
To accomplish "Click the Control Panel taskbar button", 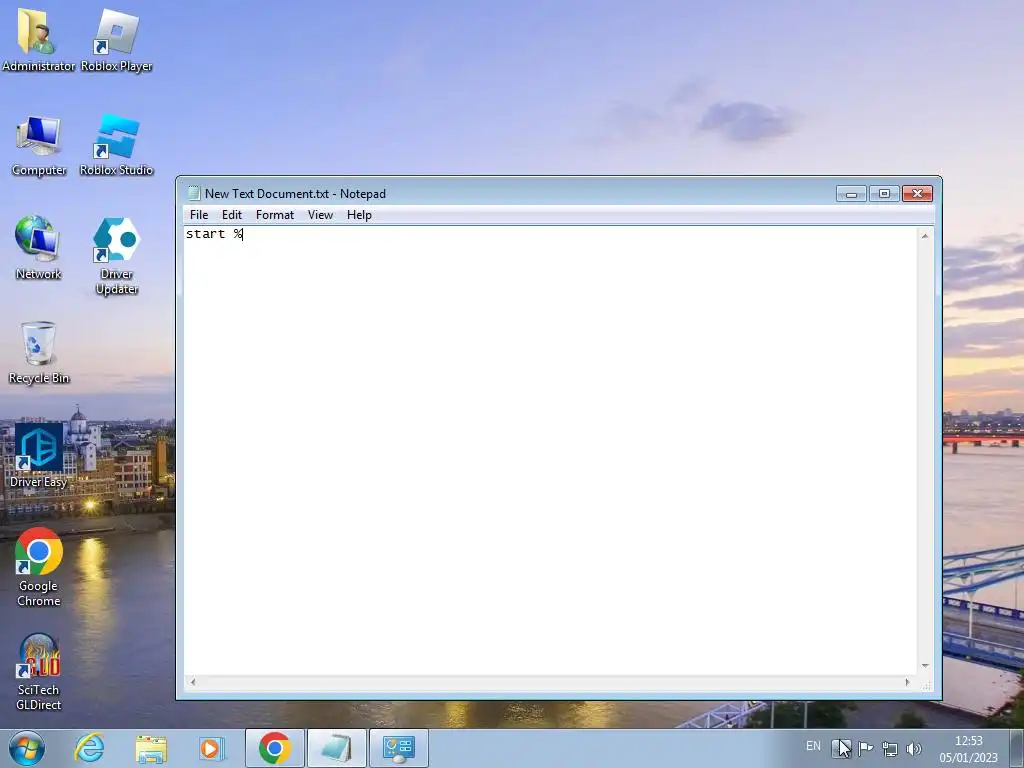I will pos(398,748).
